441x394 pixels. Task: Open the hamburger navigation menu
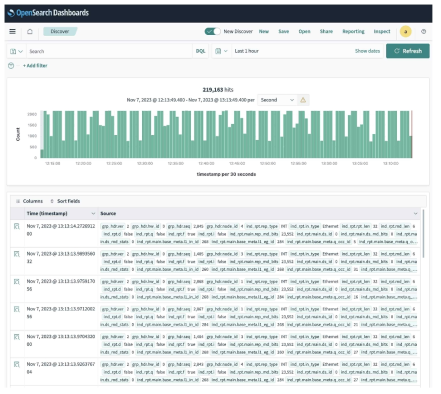click(x=12, y=31)
